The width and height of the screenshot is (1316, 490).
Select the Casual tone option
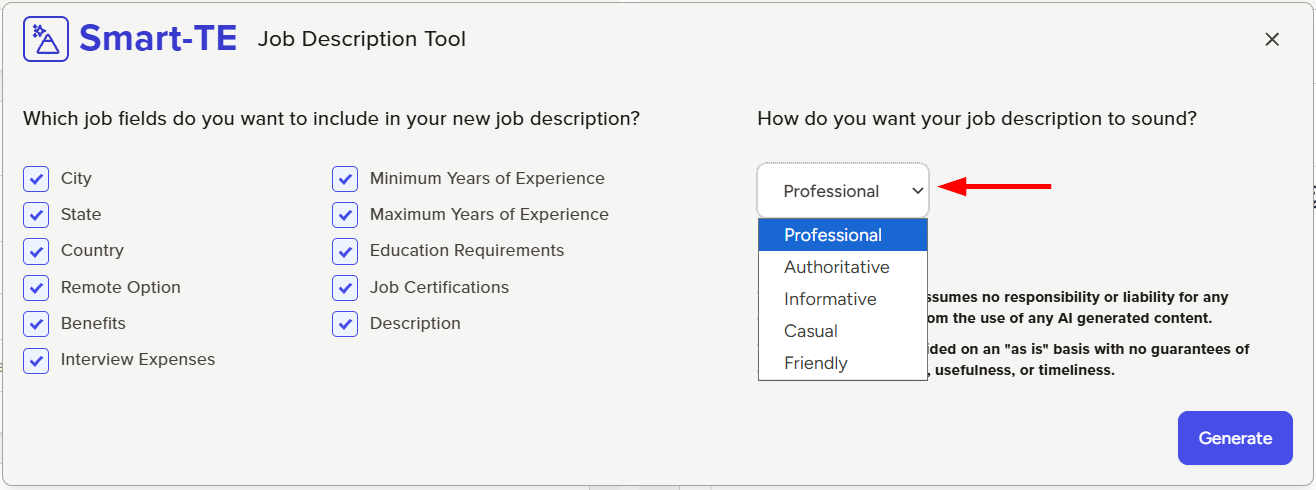811,331
